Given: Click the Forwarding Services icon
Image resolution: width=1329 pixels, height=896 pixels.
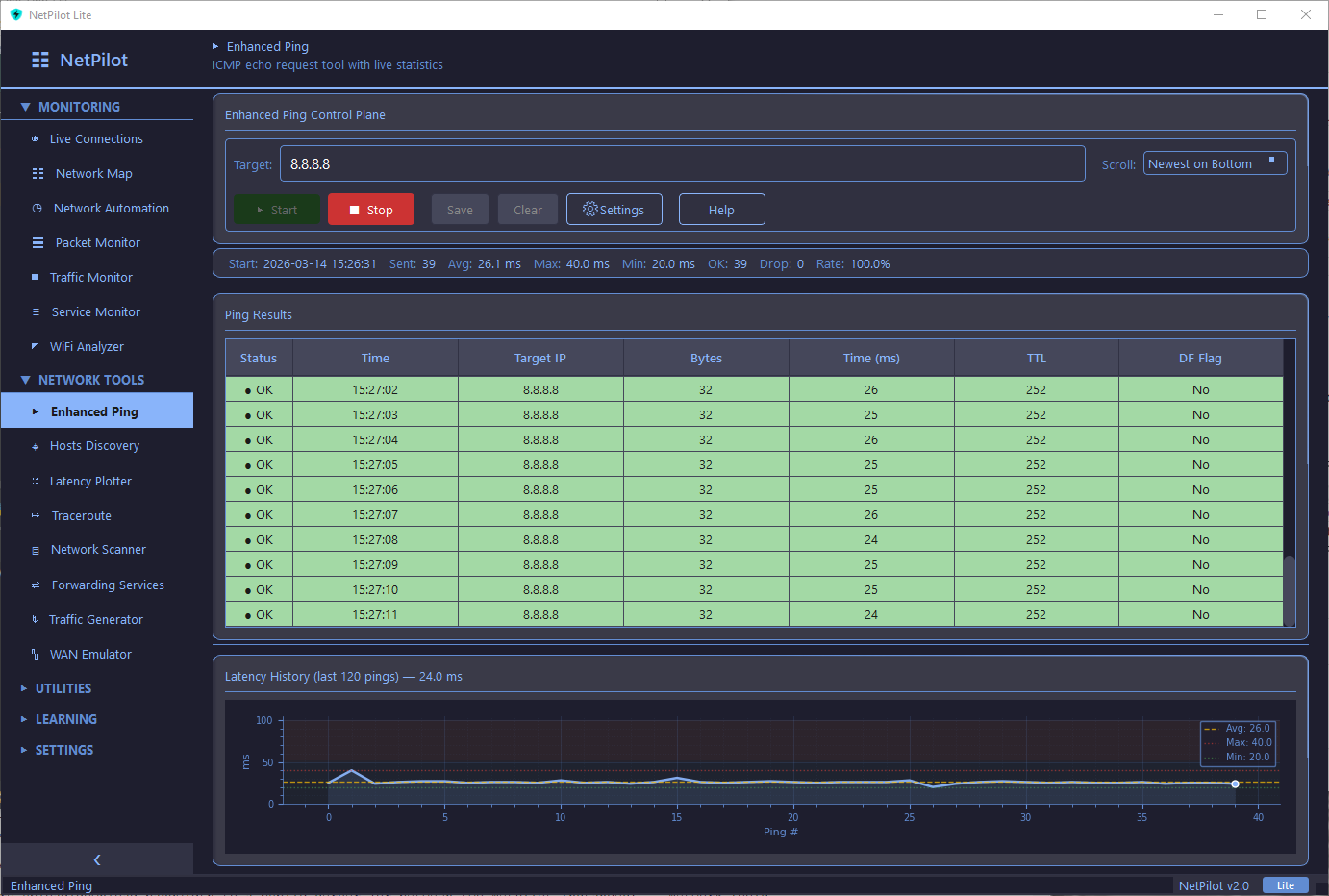Looking at the screenshot, I should click(x=36, y=585).
